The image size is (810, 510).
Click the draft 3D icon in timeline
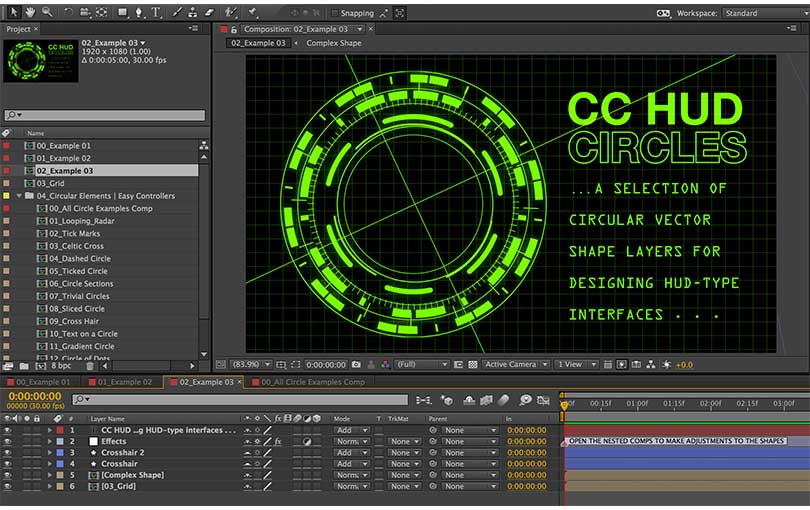[x=447, y=400]
